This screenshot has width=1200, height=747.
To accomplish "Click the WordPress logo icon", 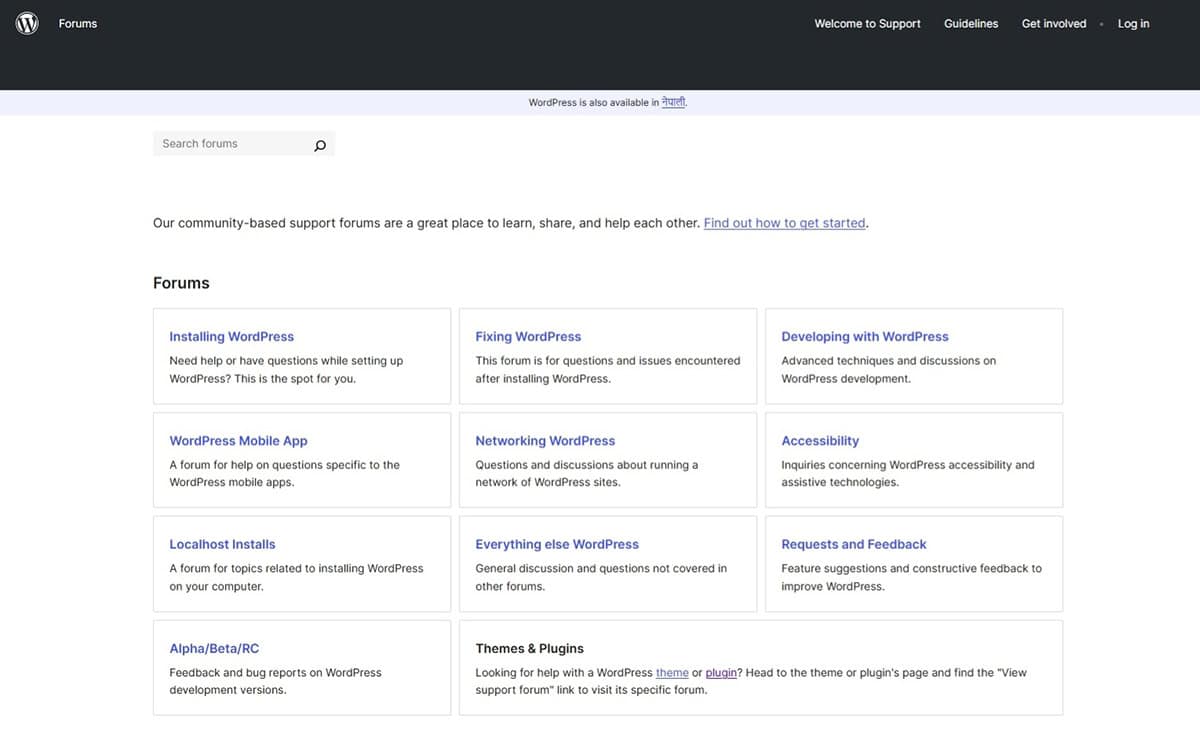I will tap(27, 23).
